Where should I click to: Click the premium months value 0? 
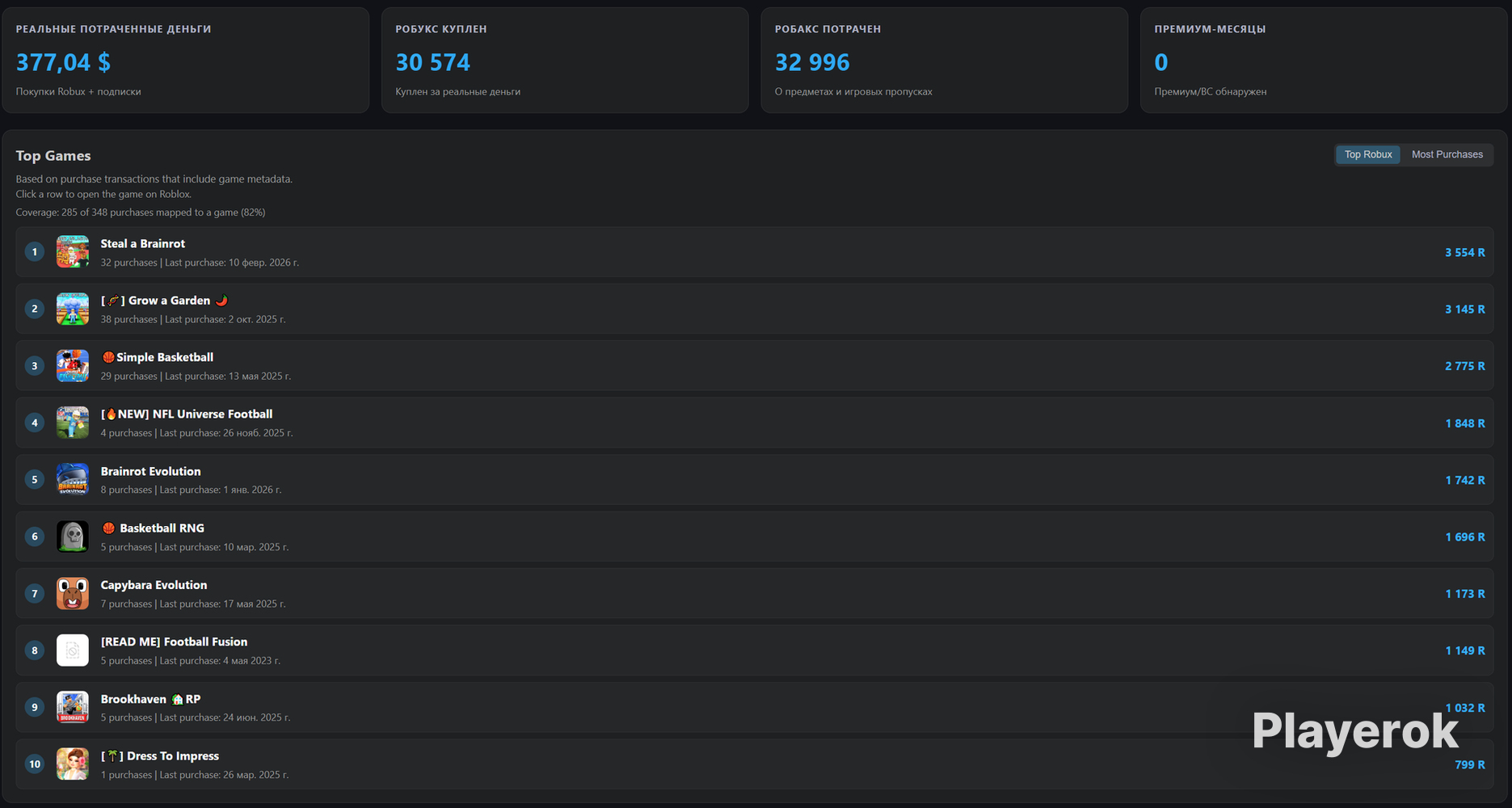(1161, 62)
